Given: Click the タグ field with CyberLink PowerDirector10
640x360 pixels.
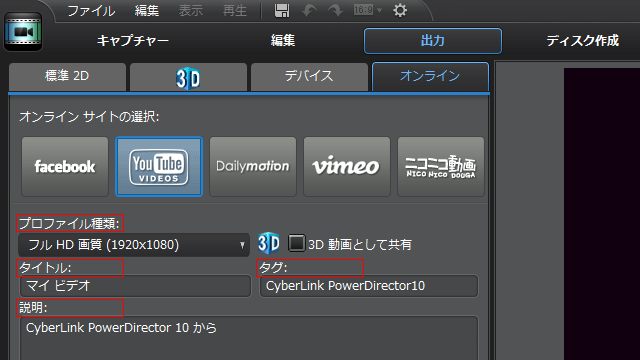Looking at the screenshot, I should point(369,286).
